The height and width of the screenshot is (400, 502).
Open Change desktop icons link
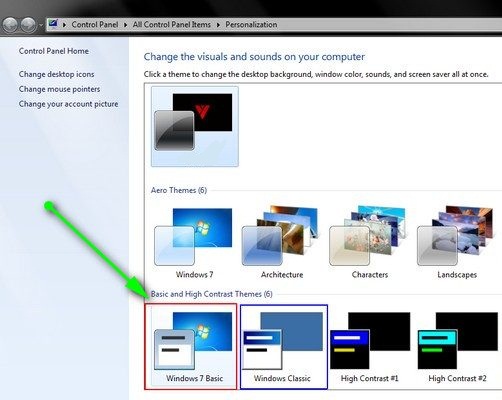point(56,74)
